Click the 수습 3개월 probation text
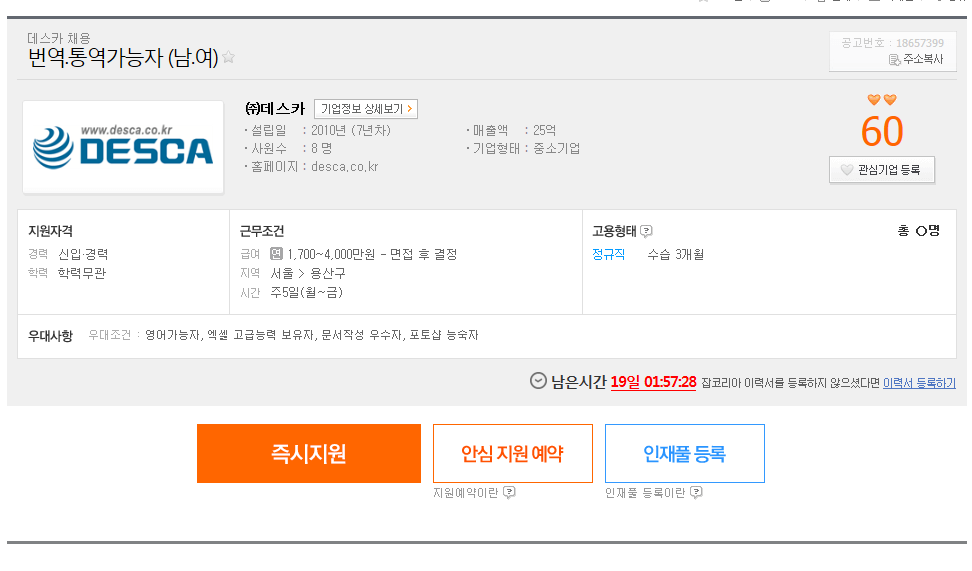 point(676,254)
